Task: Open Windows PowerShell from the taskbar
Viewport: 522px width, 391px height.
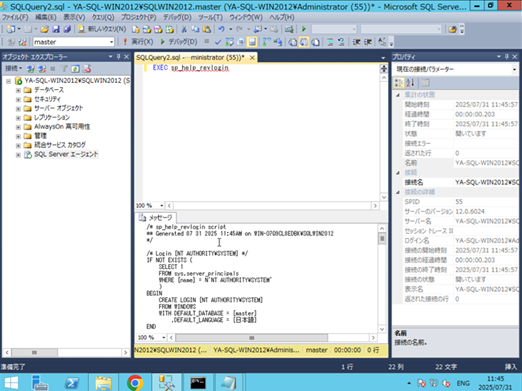Action: [71, 383]
